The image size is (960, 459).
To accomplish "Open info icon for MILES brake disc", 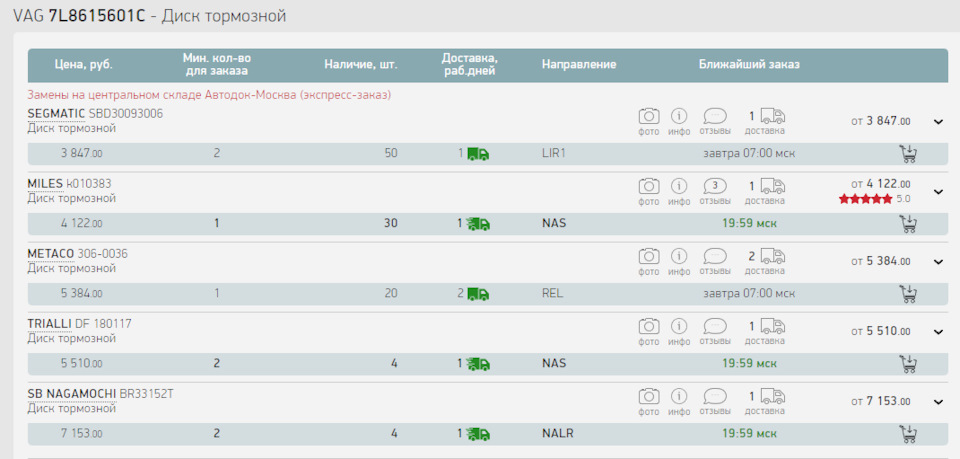I will (679, 185).
